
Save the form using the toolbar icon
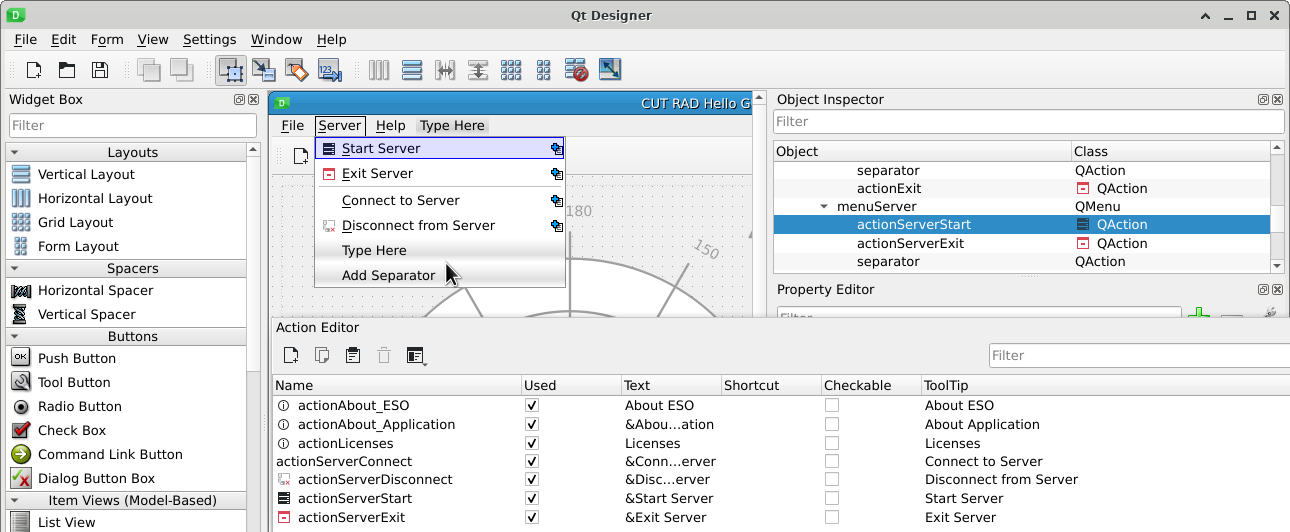click(100, 70)
